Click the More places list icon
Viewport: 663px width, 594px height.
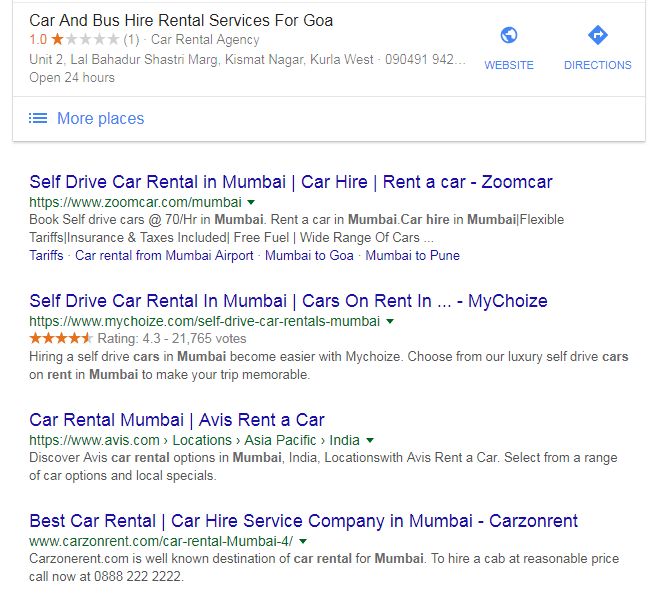click(38, 118)
